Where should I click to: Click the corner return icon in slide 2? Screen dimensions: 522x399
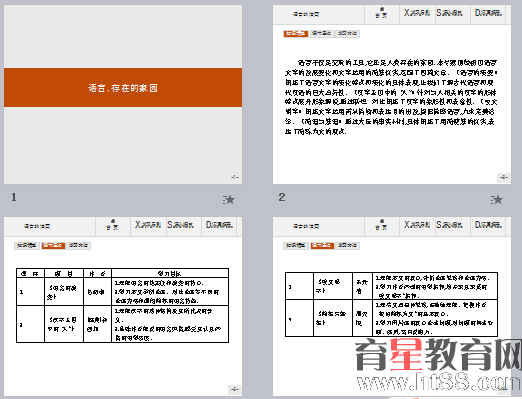[504, 177]
